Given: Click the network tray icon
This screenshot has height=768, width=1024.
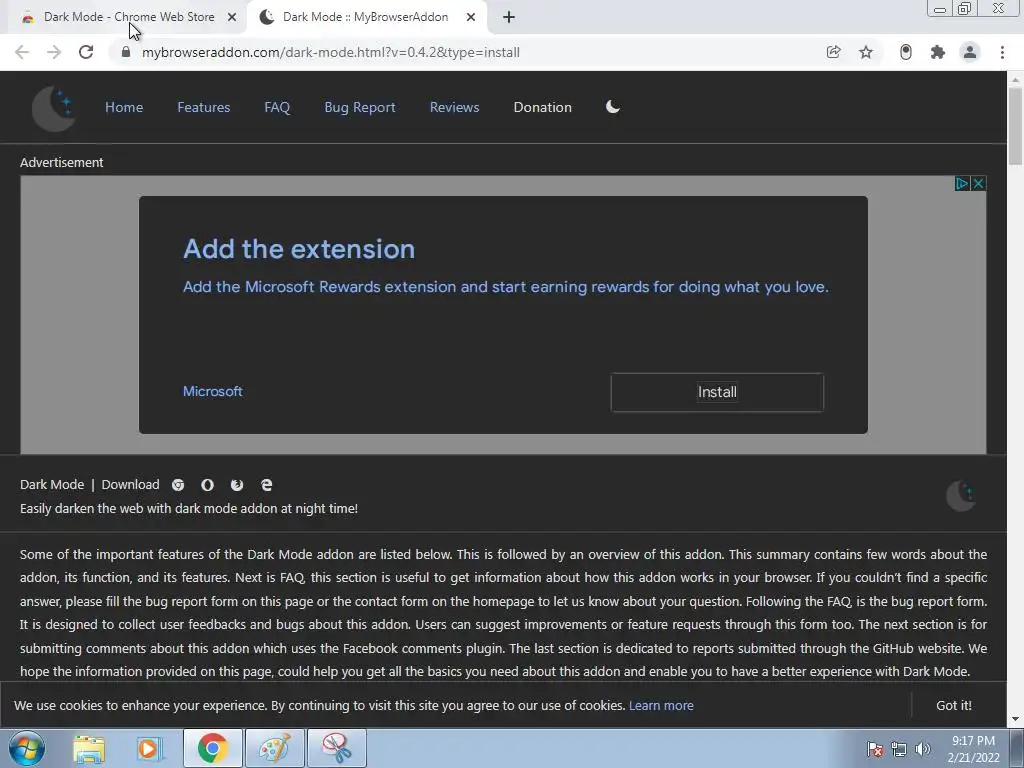Looking at the screenshot, I should 899,749.
